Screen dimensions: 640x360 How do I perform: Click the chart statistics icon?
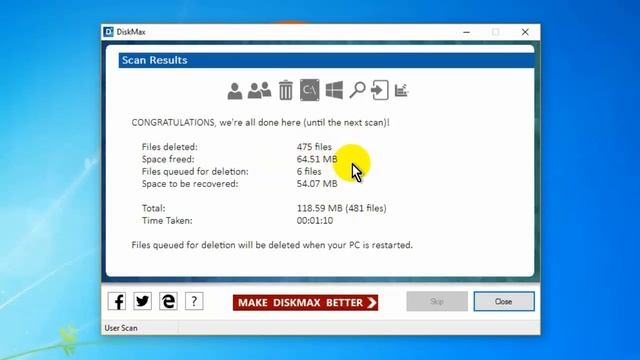pyautogui.click(x=402, y=90)
